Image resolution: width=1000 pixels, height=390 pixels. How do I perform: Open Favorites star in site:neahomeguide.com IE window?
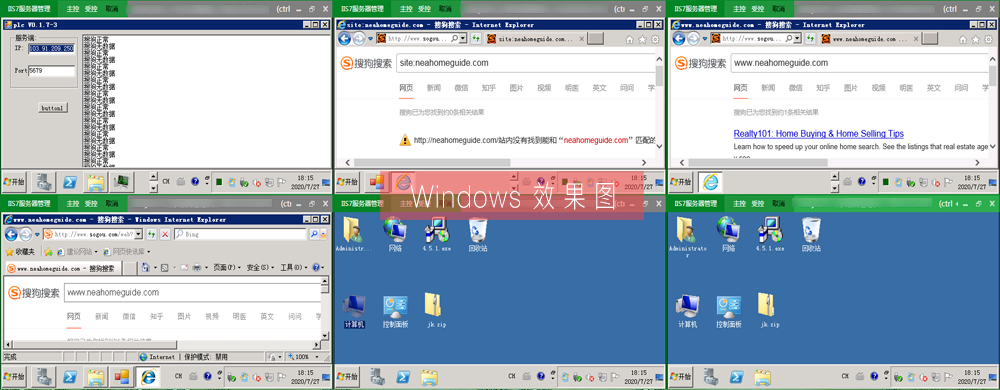pos(642,39)
